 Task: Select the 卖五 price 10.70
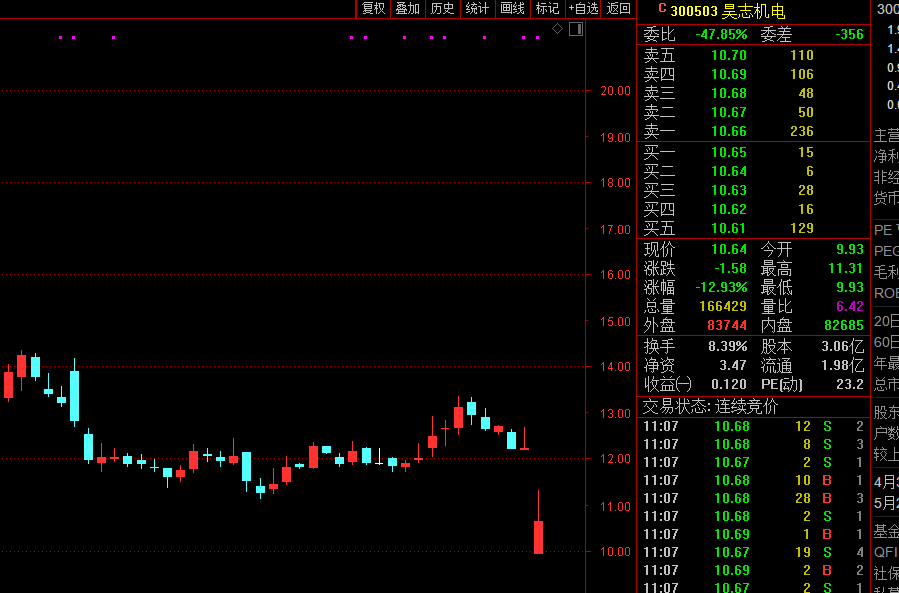(729, 55)
